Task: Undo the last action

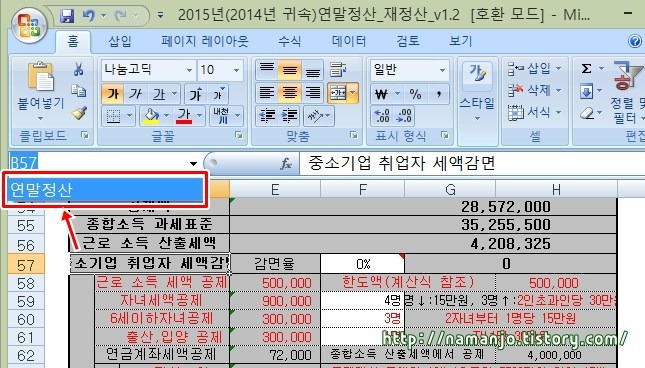Action: point(88,16)
